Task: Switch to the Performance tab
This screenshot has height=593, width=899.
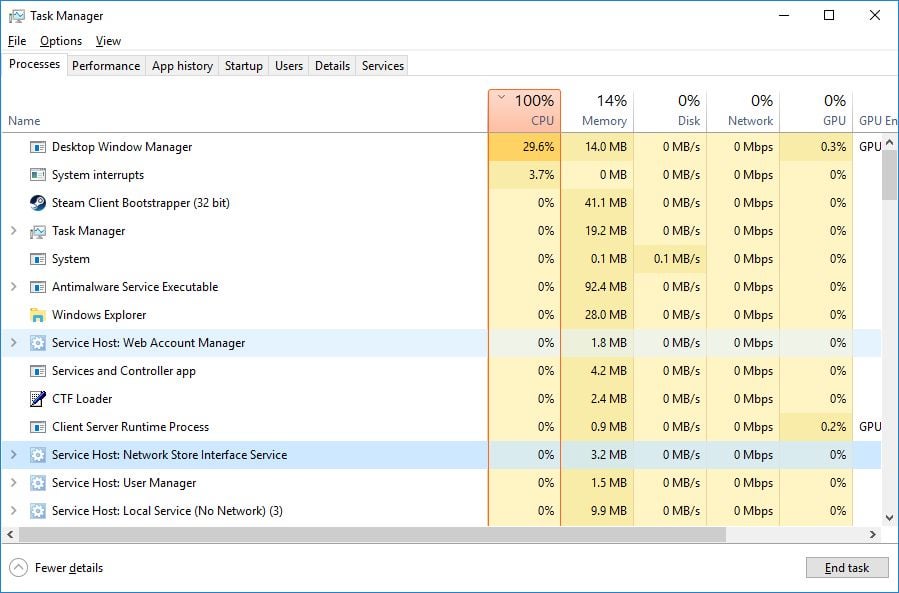Action: pyautogui.click(x=106, y=66)
